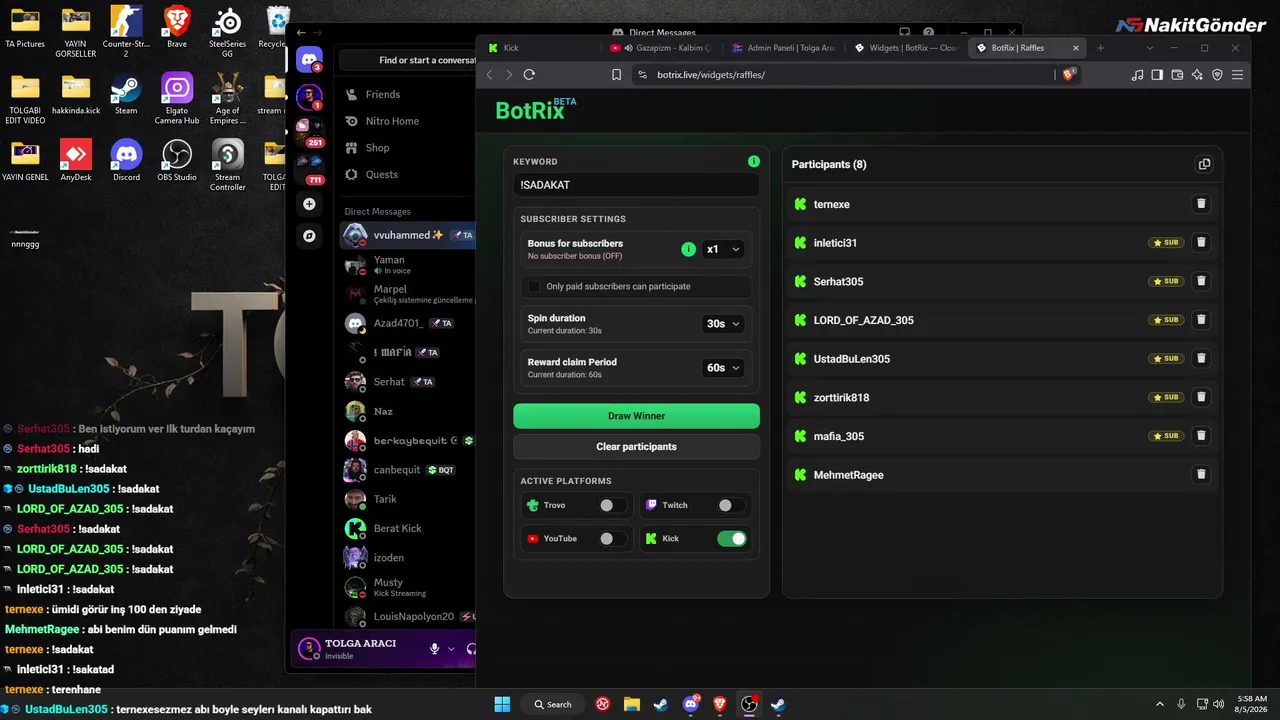Switch to Admin Paneli tab

click(785, 48)
